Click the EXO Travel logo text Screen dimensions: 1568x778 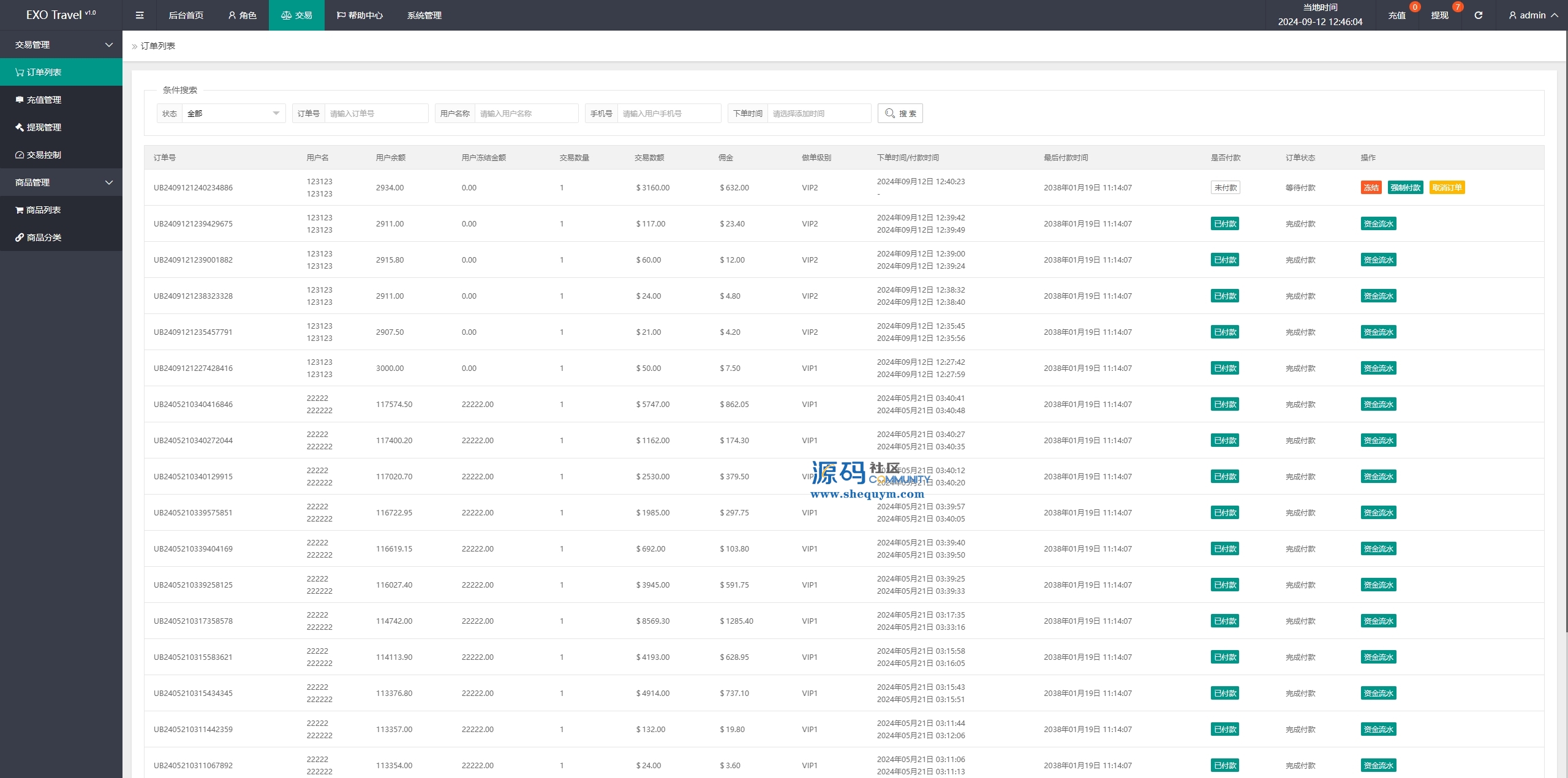[x=61, y=15]
